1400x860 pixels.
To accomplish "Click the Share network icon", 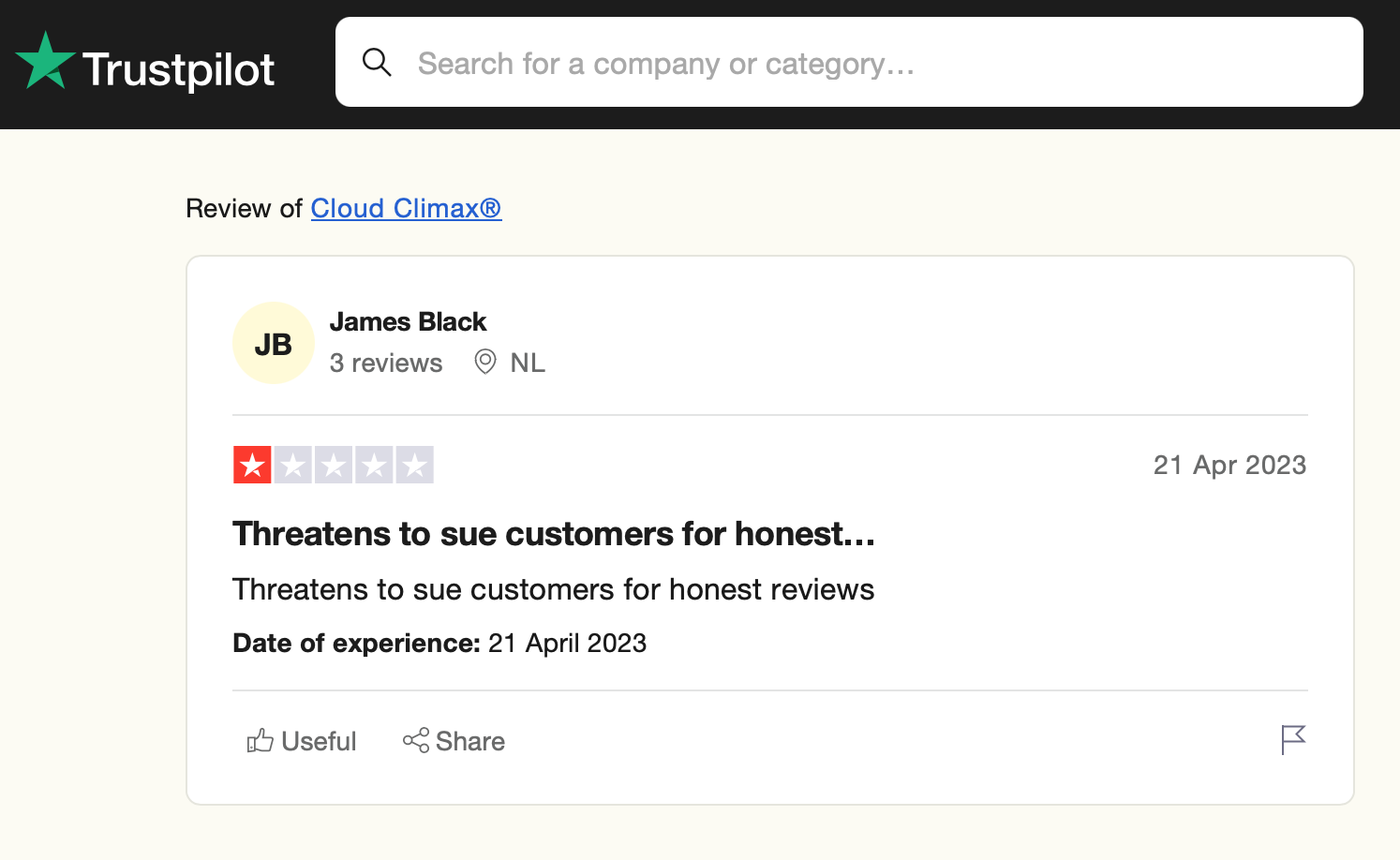I will point(416,740).
